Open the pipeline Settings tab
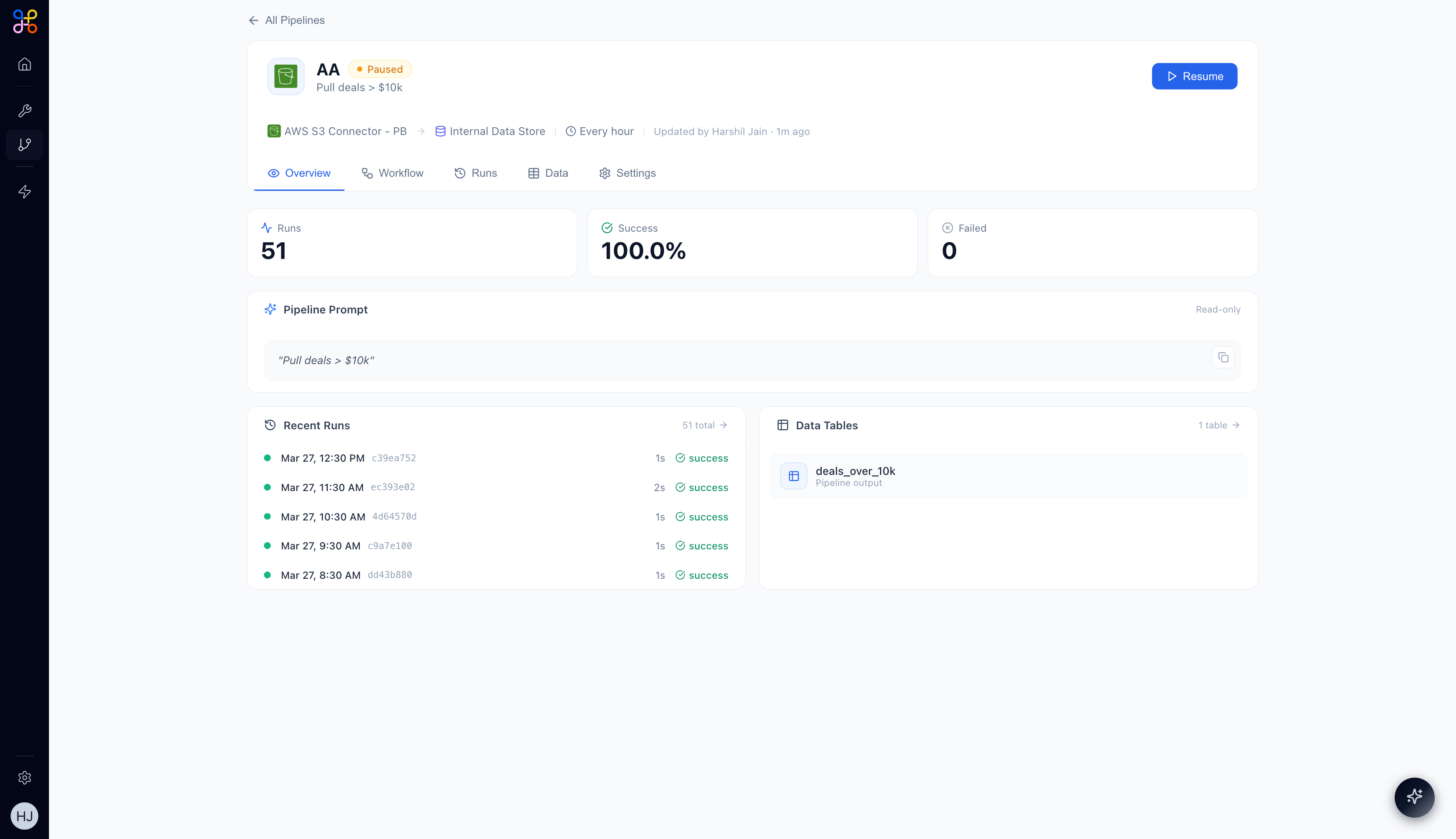The height and width of the screenshot is (839, 1456). tap(627, 173)
